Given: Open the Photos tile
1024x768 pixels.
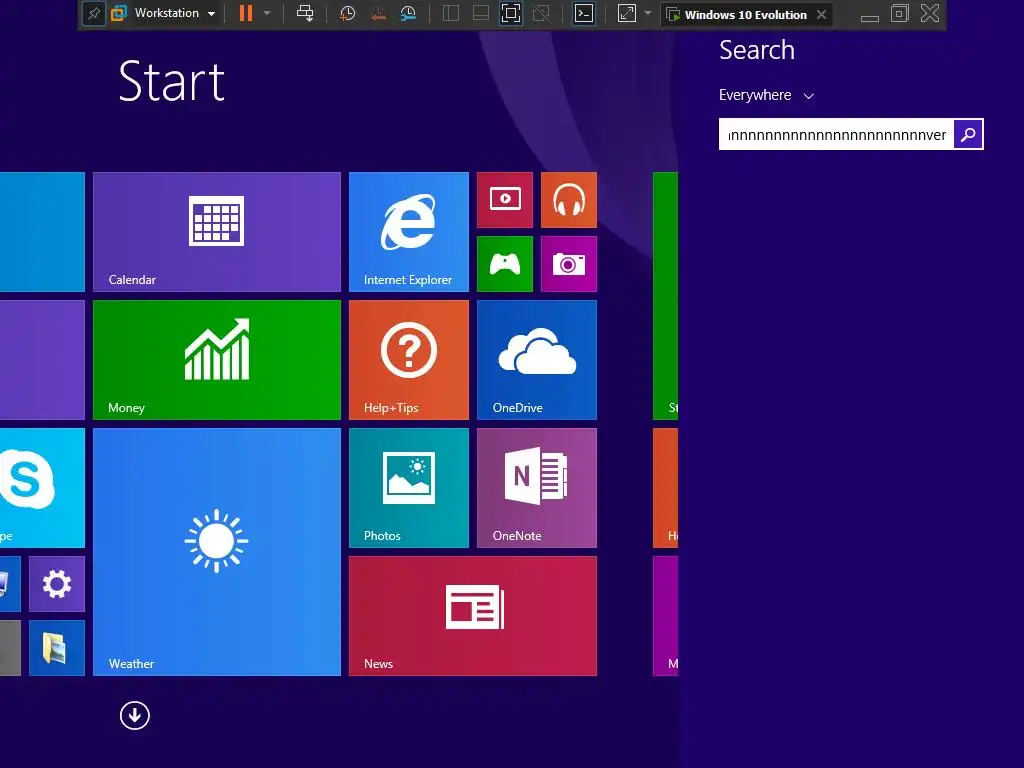Looking at the screenshot, I should tap(409, 488).
